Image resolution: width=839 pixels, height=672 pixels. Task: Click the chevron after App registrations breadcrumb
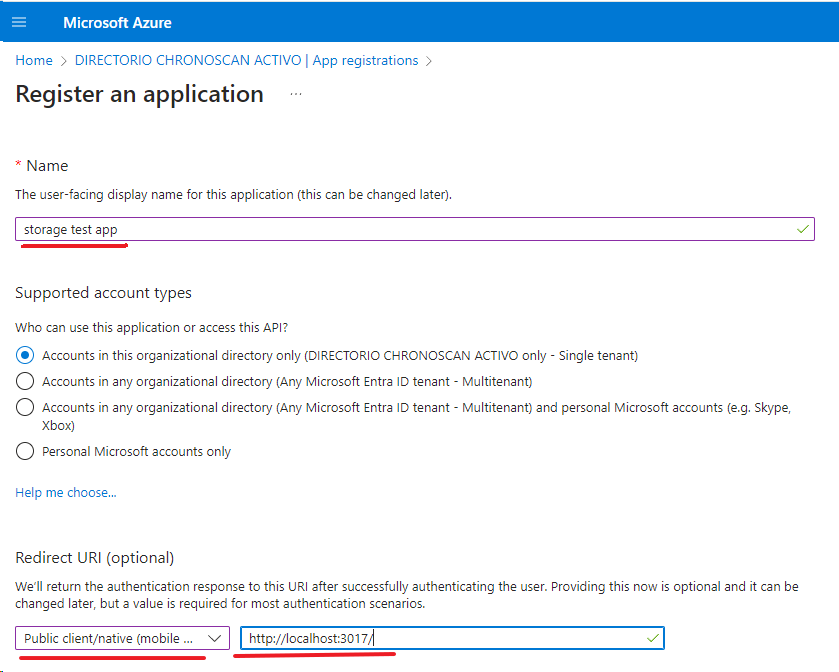click(x=429, y=61)
